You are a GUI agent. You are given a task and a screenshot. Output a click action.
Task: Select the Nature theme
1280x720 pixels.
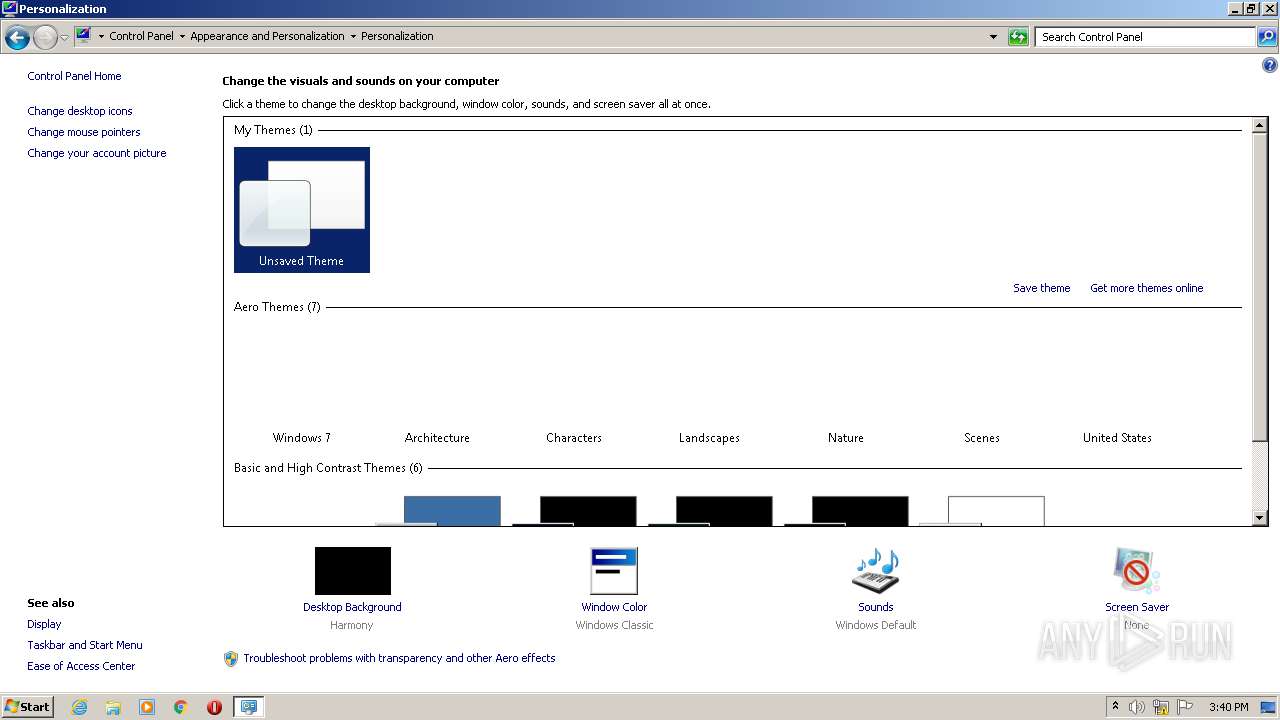(x=846, y=385)
